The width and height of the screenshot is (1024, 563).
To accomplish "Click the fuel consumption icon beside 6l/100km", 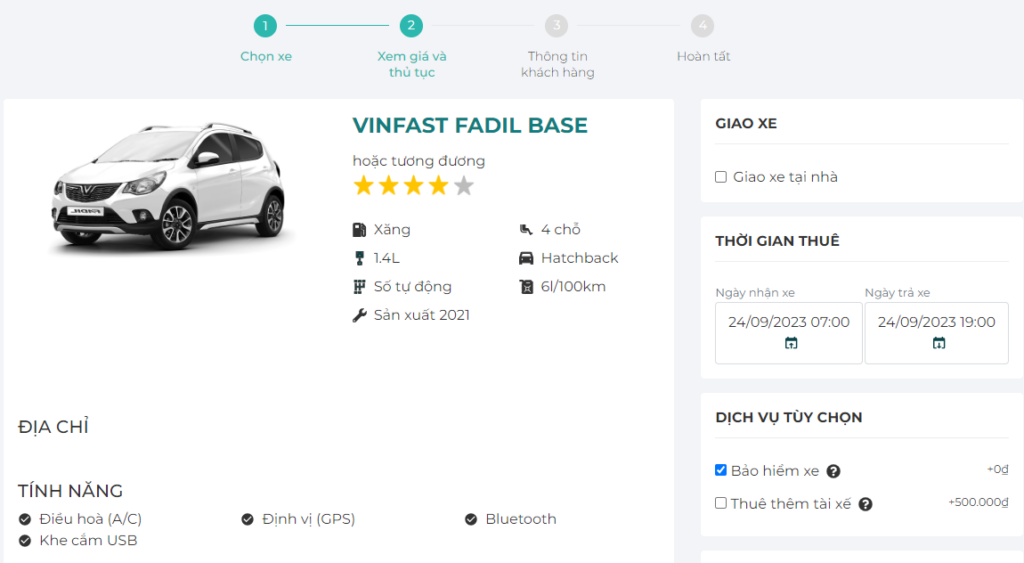I will pos(526,287).
